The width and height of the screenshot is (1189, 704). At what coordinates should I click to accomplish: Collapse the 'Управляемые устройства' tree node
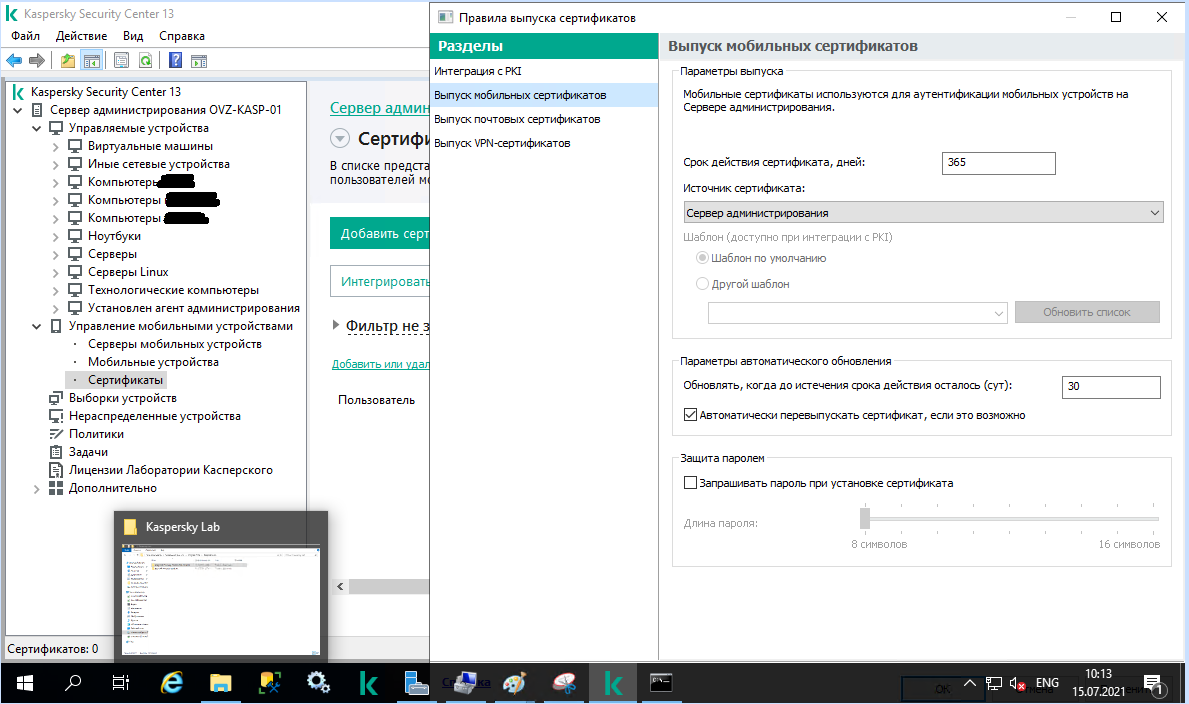(x=36, y=128)
